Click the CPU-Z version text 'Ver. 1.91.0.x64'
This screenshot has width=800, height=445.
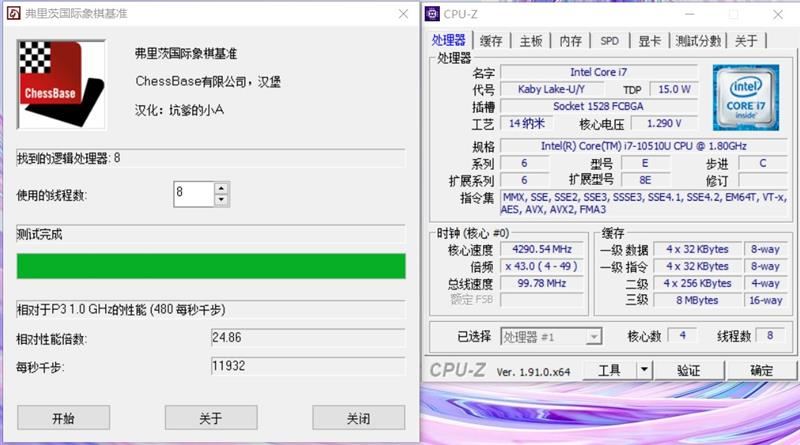pos(533,372)
